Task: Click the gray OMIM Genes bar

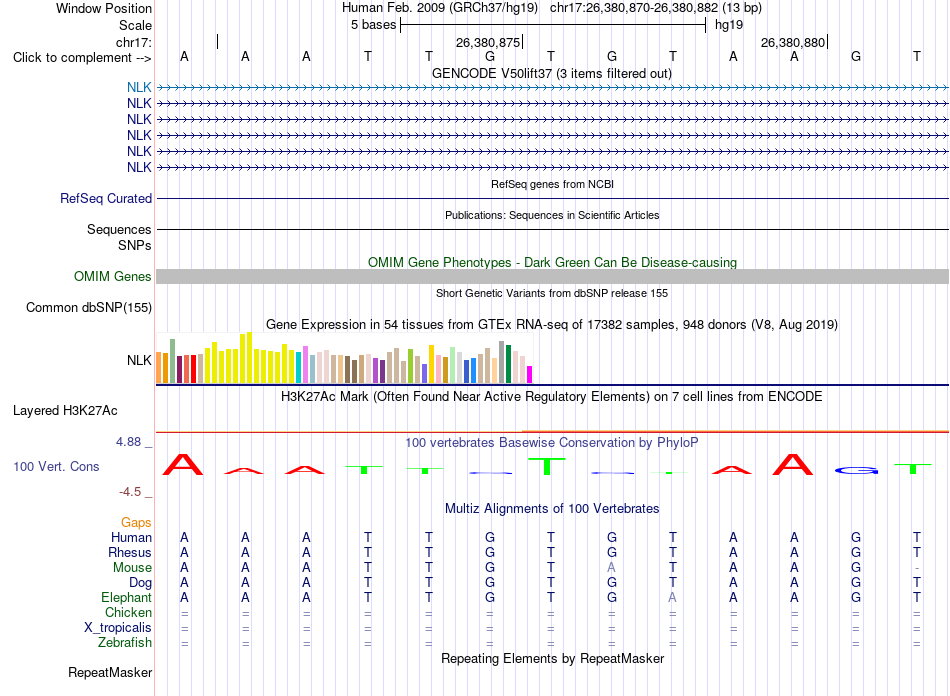Action: pos(552,276)
